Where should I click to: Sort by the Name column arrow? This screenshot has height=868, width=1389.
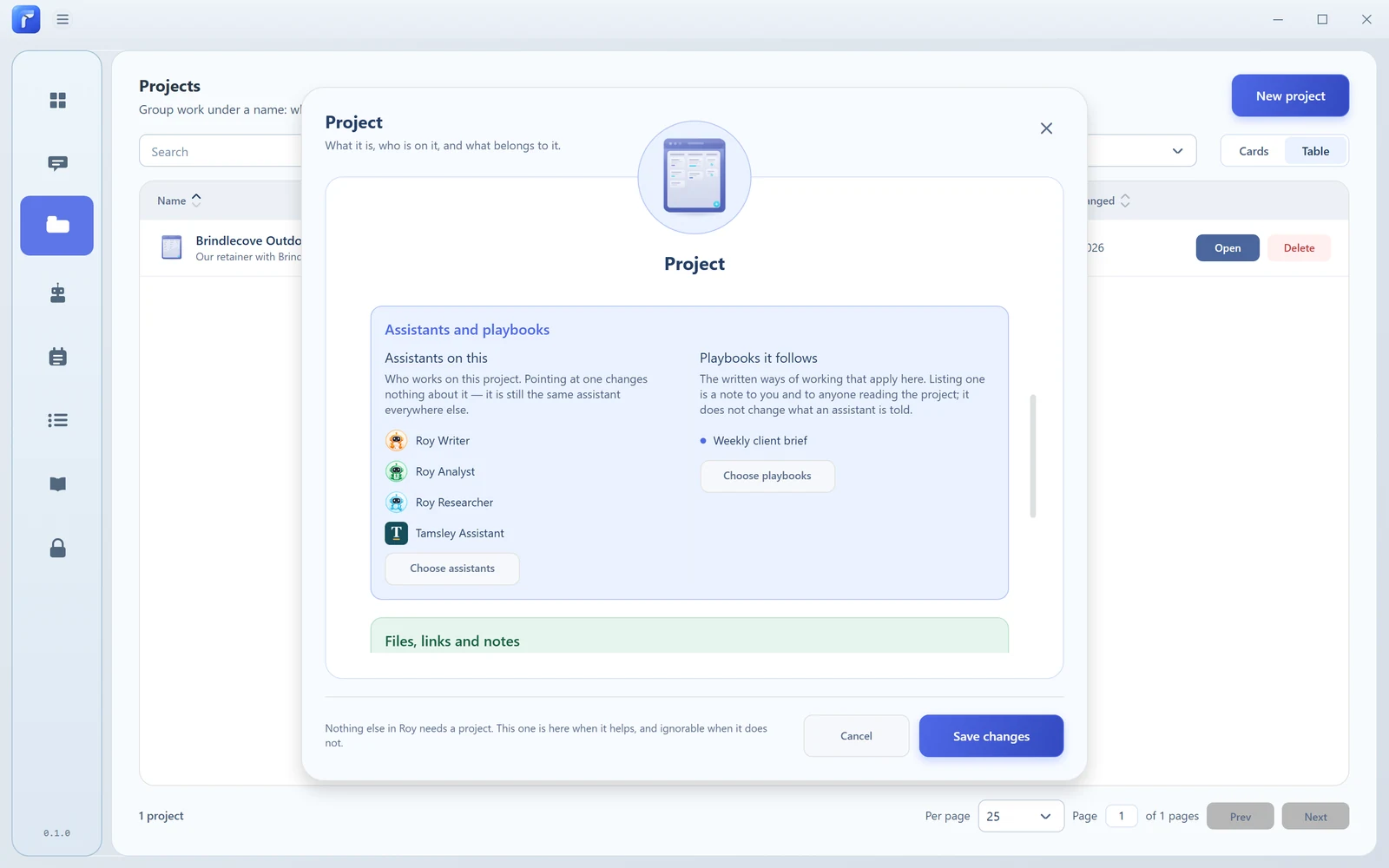pos(196,201)
